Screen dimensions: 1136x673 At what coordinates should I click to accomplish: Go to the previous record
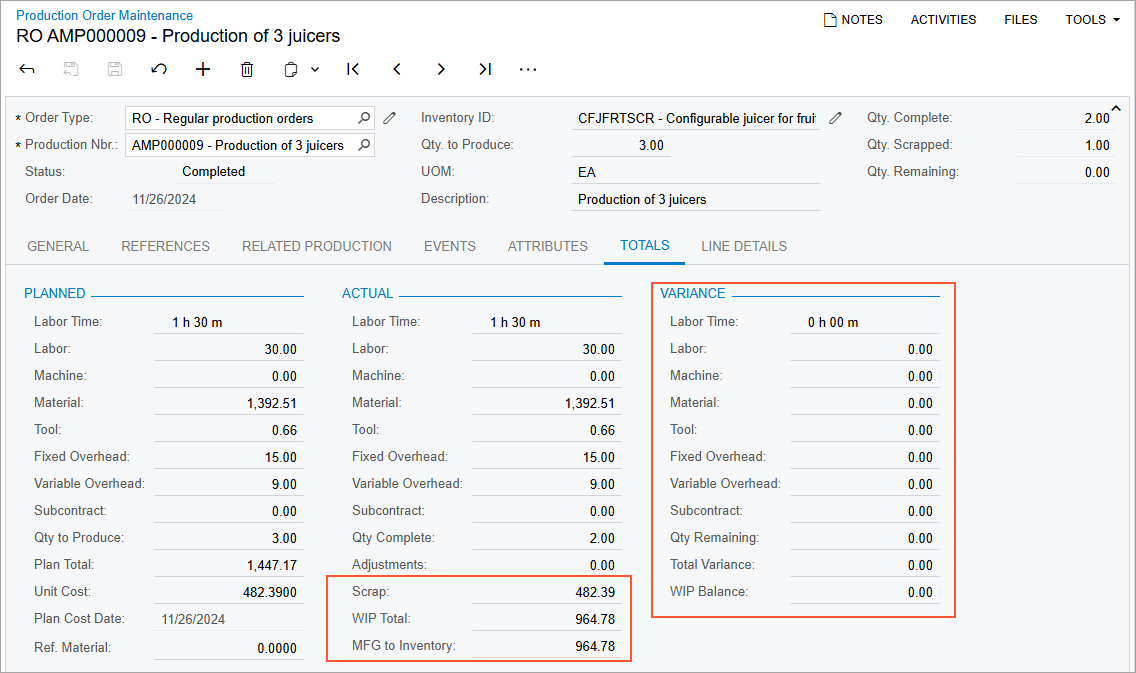pyautogui.click(x=397, y=69)
